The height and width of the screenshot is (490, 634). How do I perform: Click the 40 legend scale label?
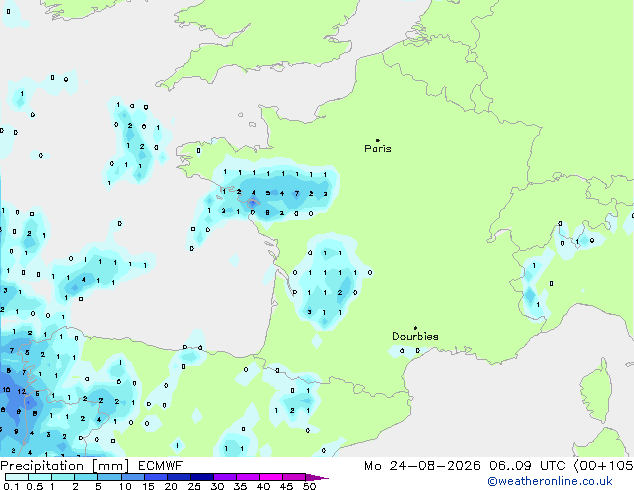click(x=263, y=486)
